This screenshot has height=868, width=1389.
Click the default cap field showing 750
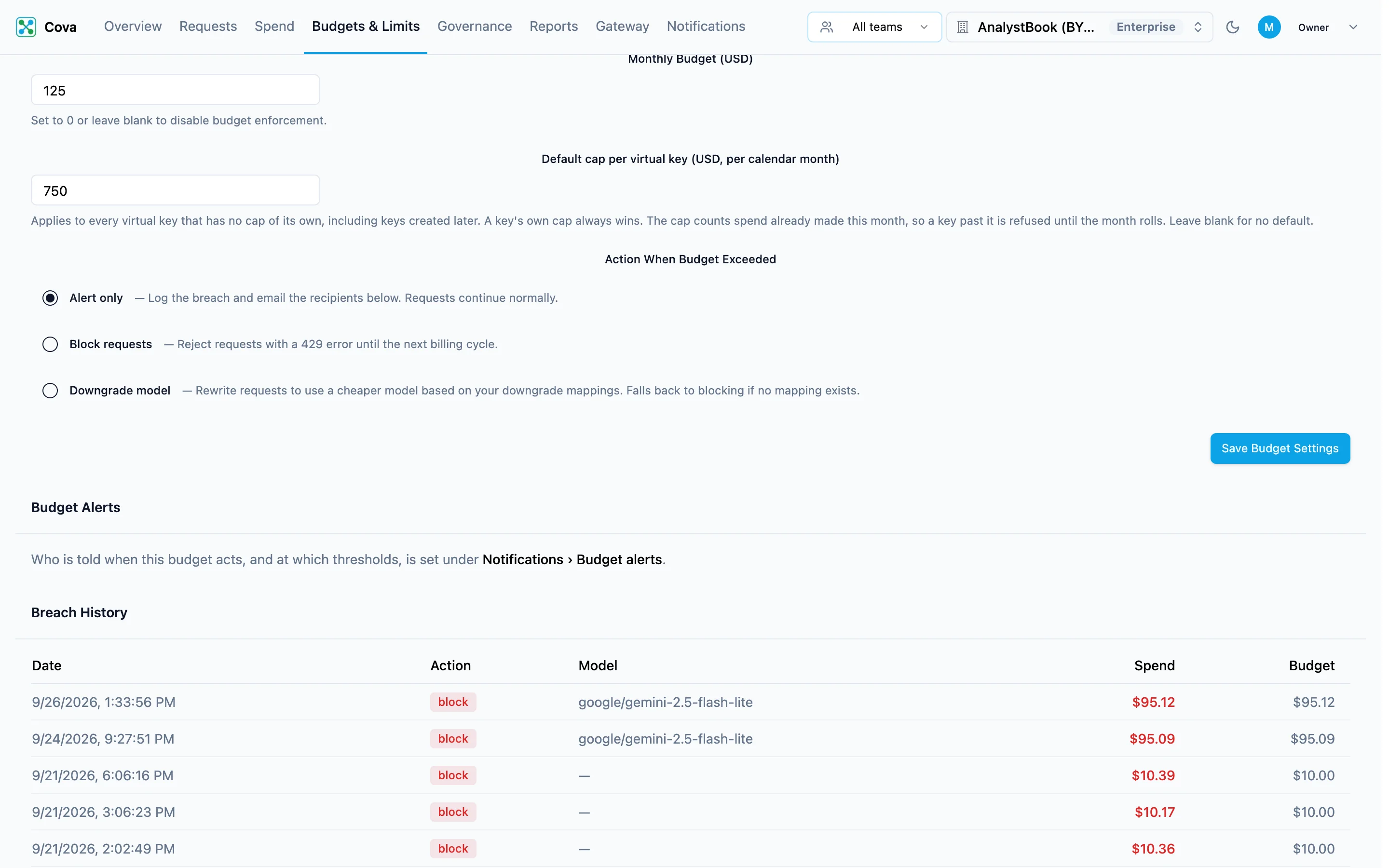point(175,190)
